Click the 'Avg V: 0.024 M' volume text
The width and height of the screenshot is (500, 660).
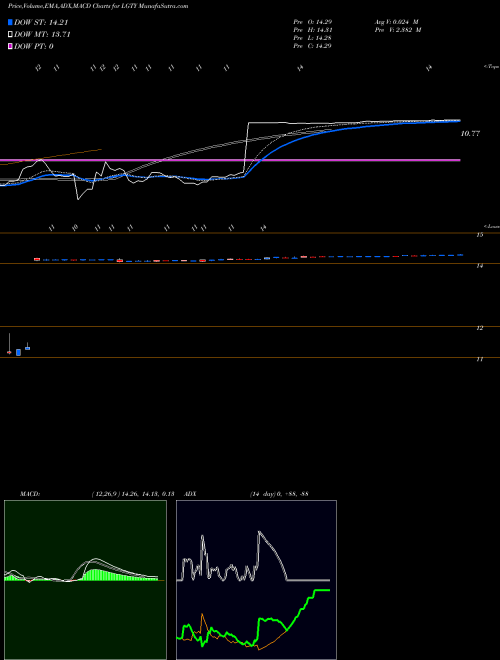pyautogui.click(x=396, y=21)
